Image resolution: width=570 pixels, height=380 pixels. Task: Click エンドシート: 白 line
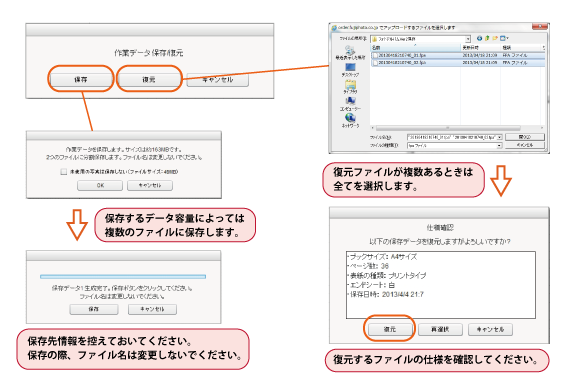point(372,285)
